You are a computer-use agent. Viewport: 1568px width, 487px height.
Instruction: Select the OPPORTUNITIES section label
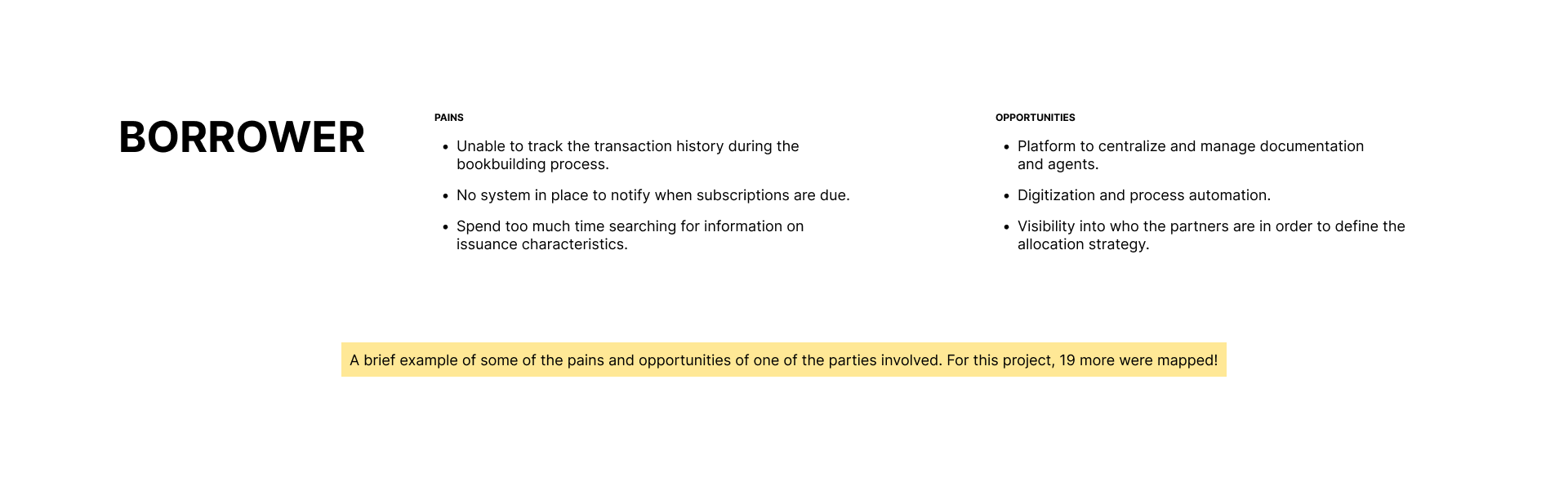coord(1035,118)
